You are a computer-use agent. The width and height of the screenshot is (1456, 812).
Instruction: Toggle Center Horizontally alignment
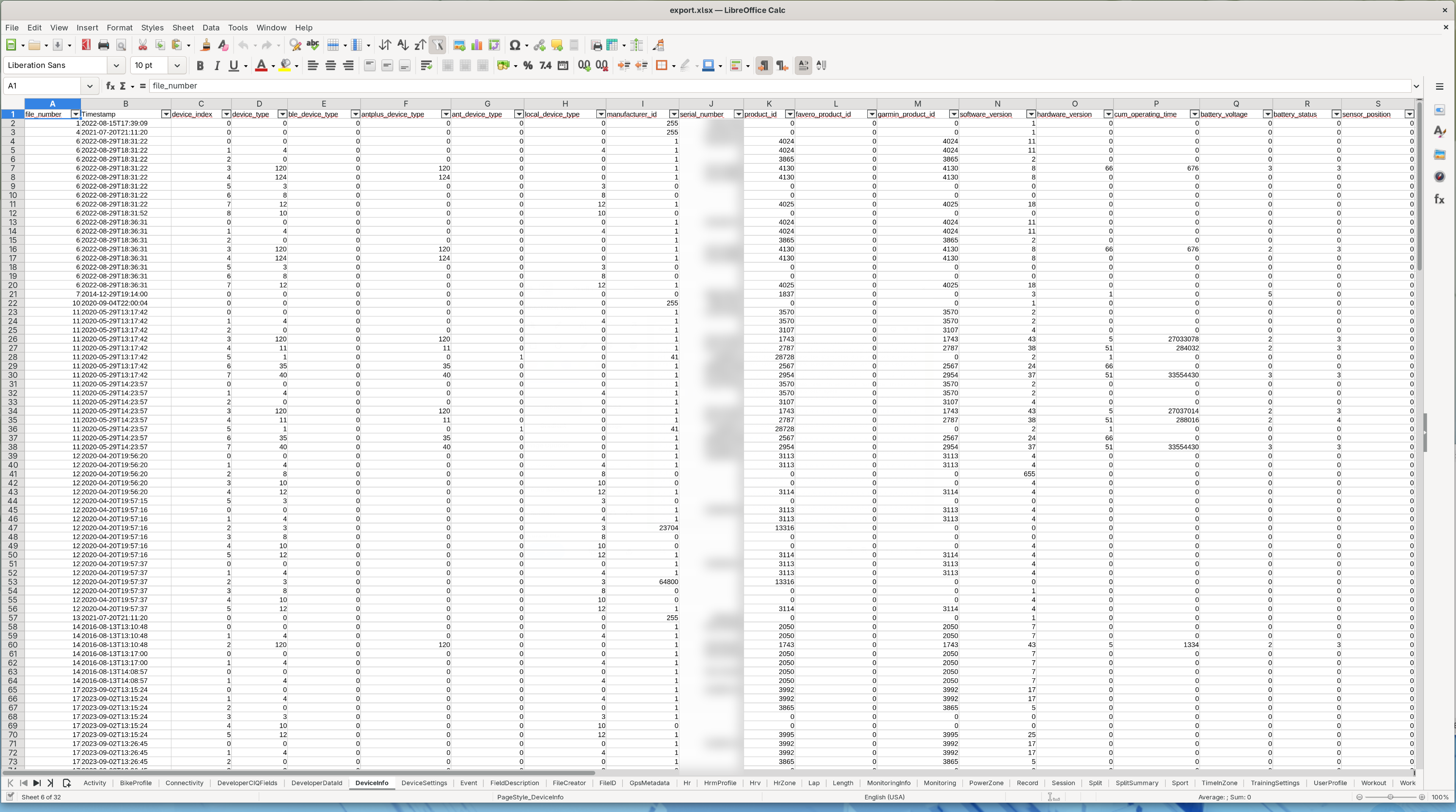tap(331, 66)
